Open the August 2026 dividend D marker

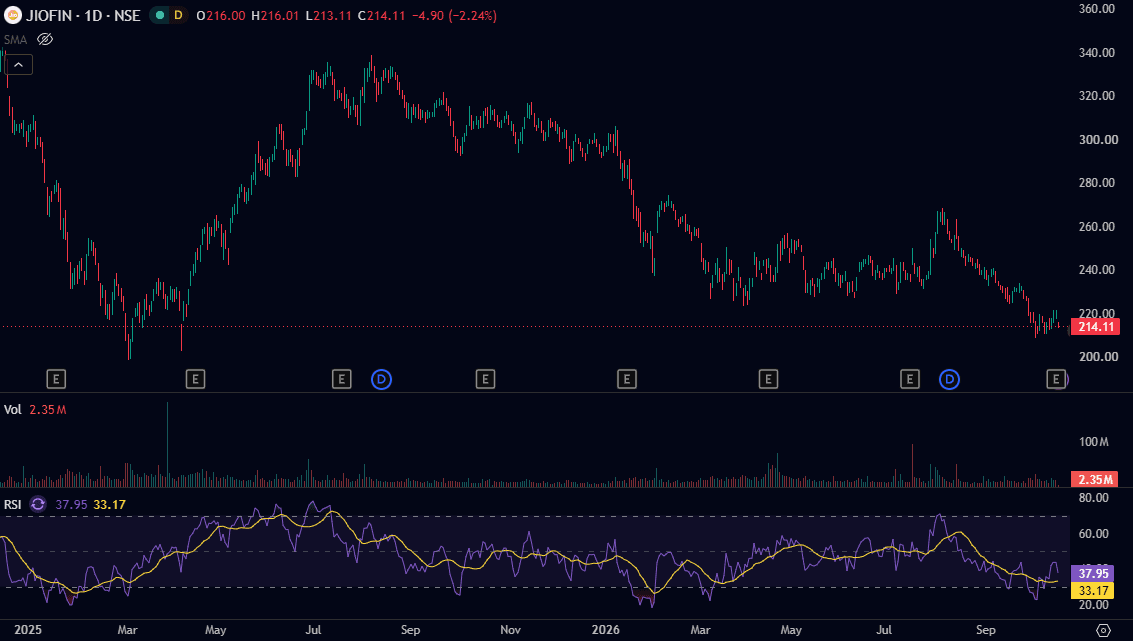click(949, 379)
